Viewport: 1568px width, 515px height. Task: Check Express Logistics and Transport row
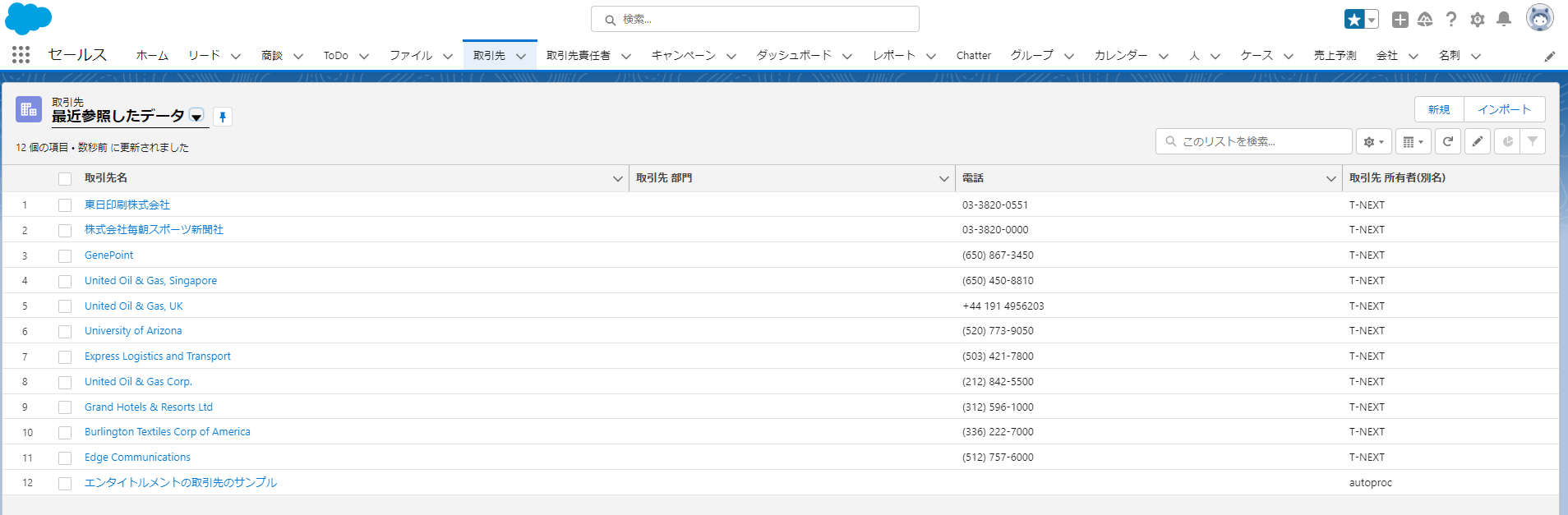[65, 357]
